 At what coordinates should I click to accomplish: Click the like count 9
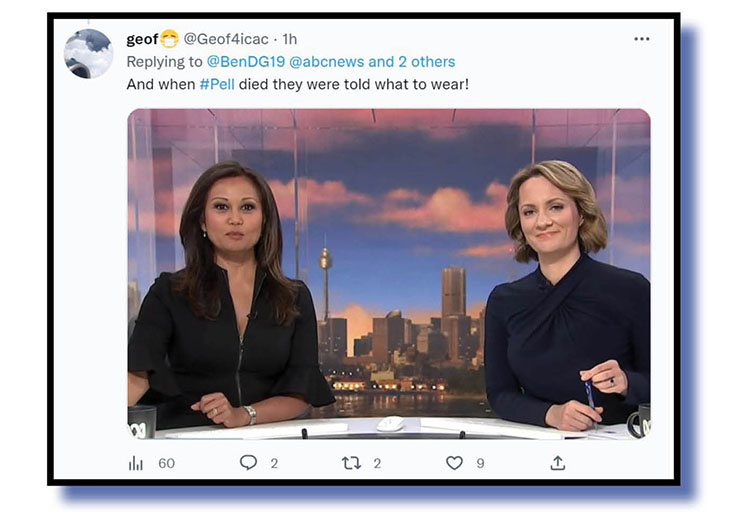coord(480,463)
